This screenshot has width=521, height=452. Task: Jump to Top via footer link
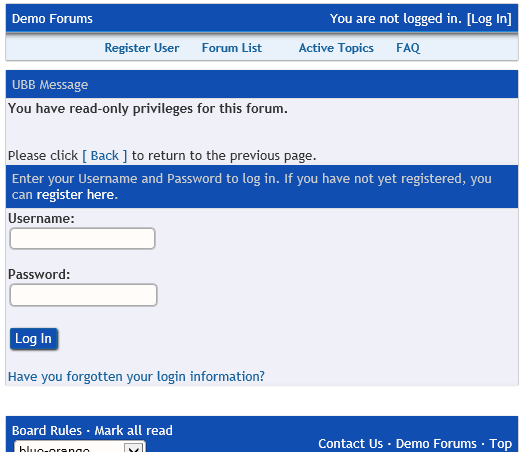[501, 444]
